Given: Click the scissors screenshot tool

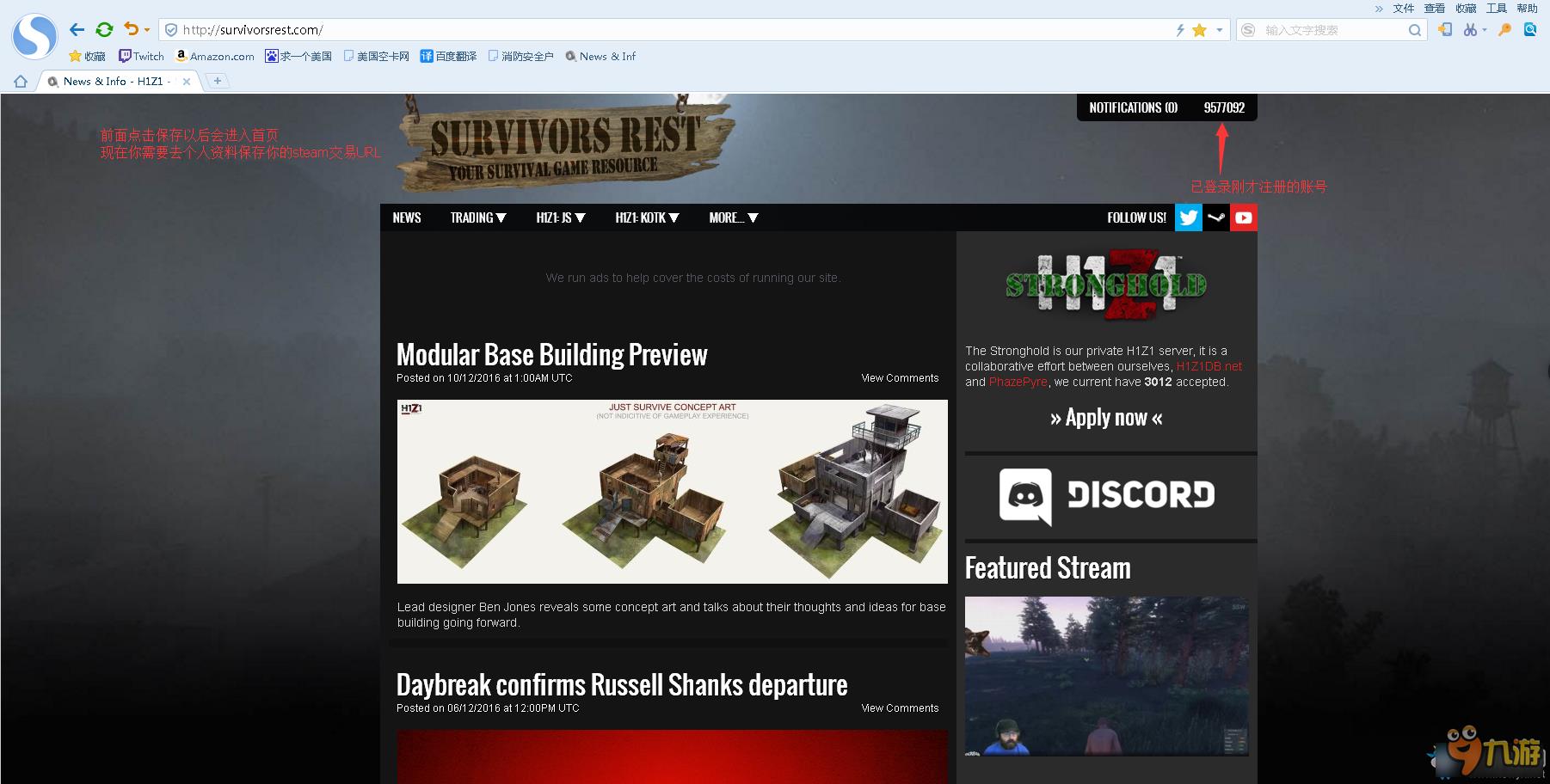Looking at the screenshot, I should [1470, 29].
